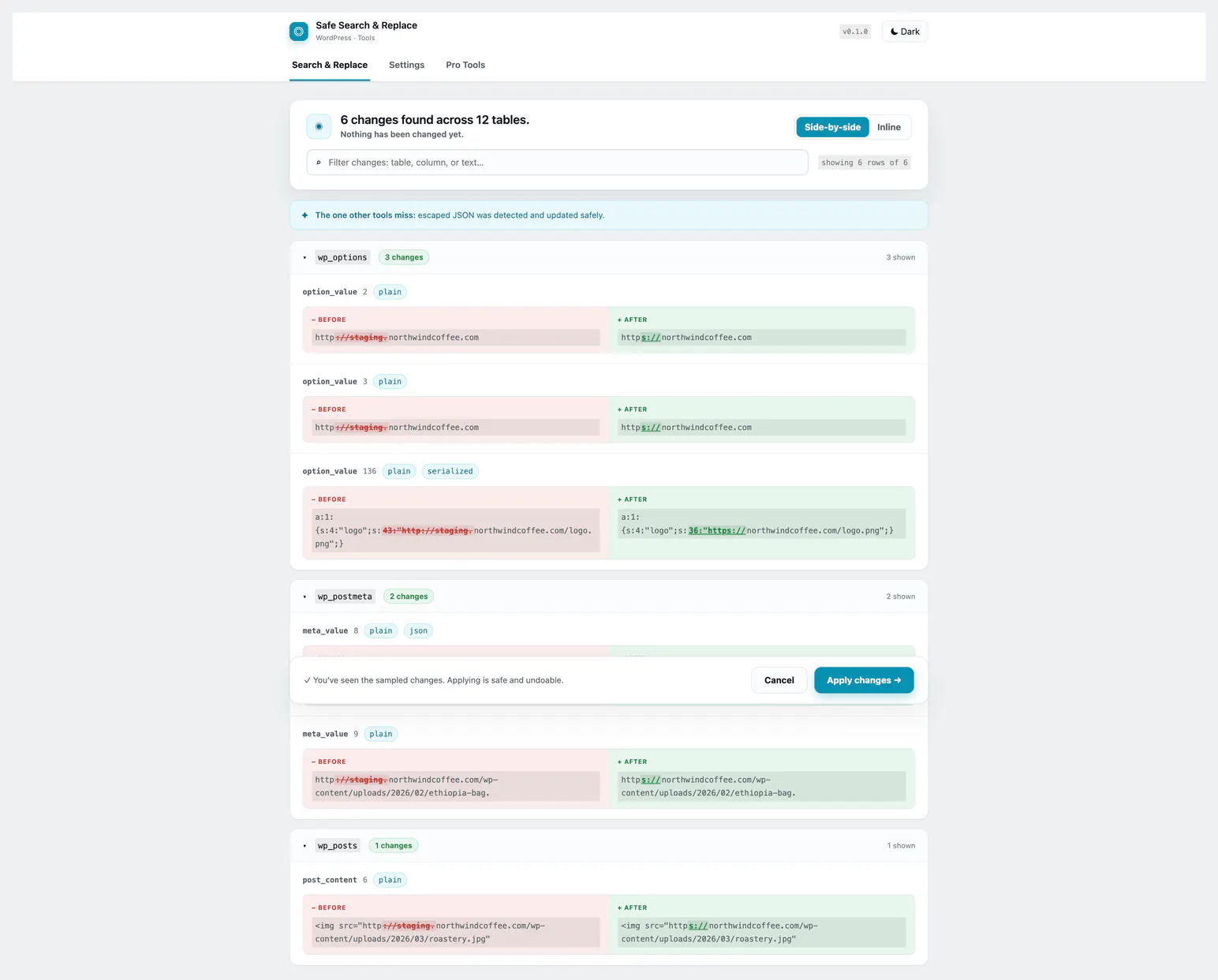Click the after value with roastery.jpg img tag
The height and width of the screenshot is (980, 1218).
point(762,933)
